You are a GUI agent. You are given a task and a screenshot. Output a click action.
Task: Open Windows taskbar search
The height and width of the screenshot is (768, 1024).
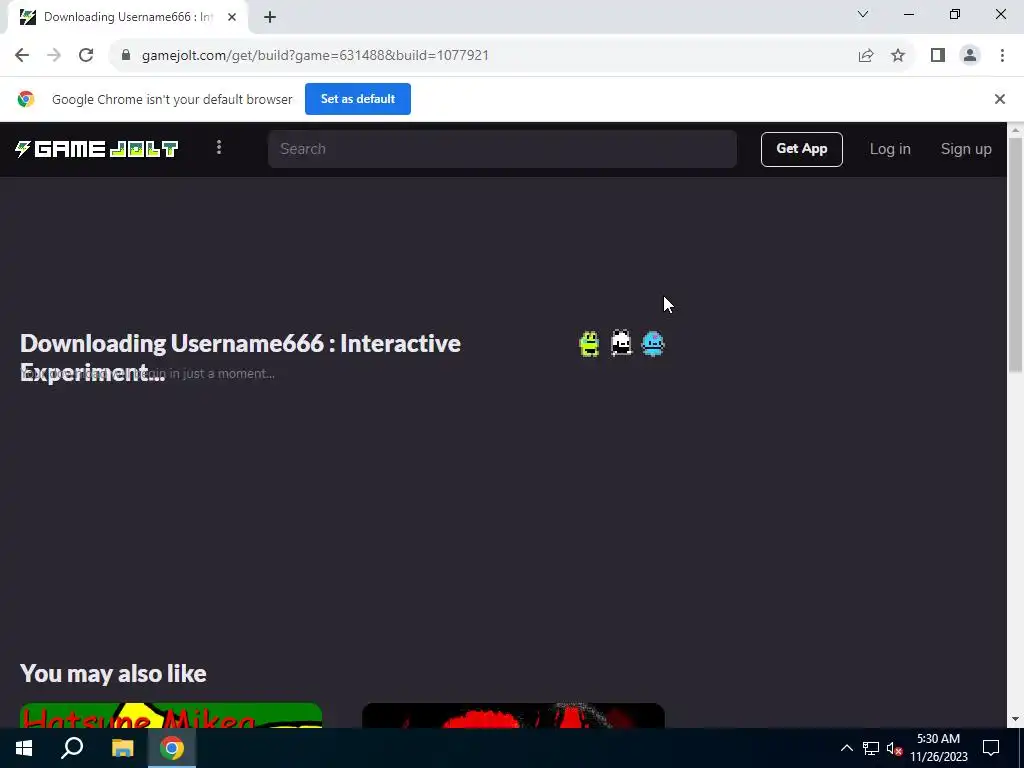[72, 748]
